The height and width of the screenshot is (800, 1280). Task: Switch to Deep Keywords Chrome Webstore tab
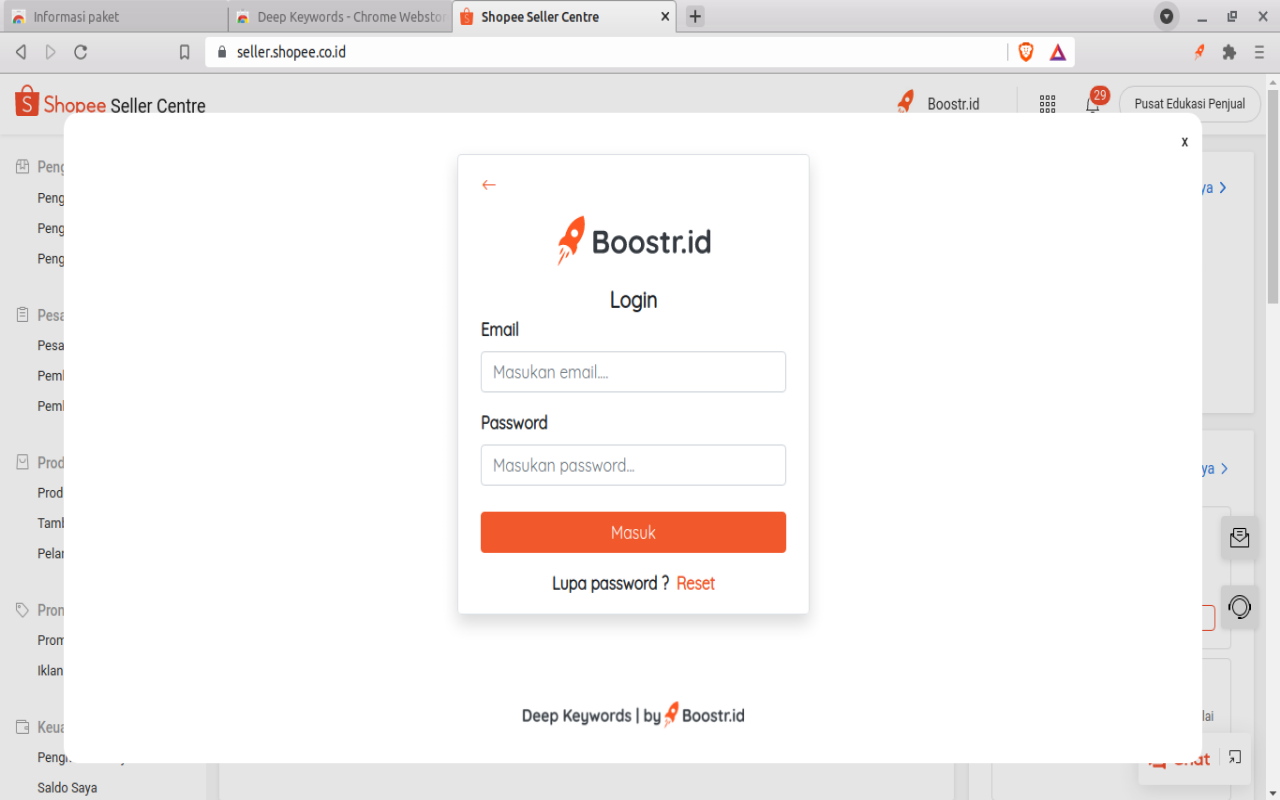(340, 17)
